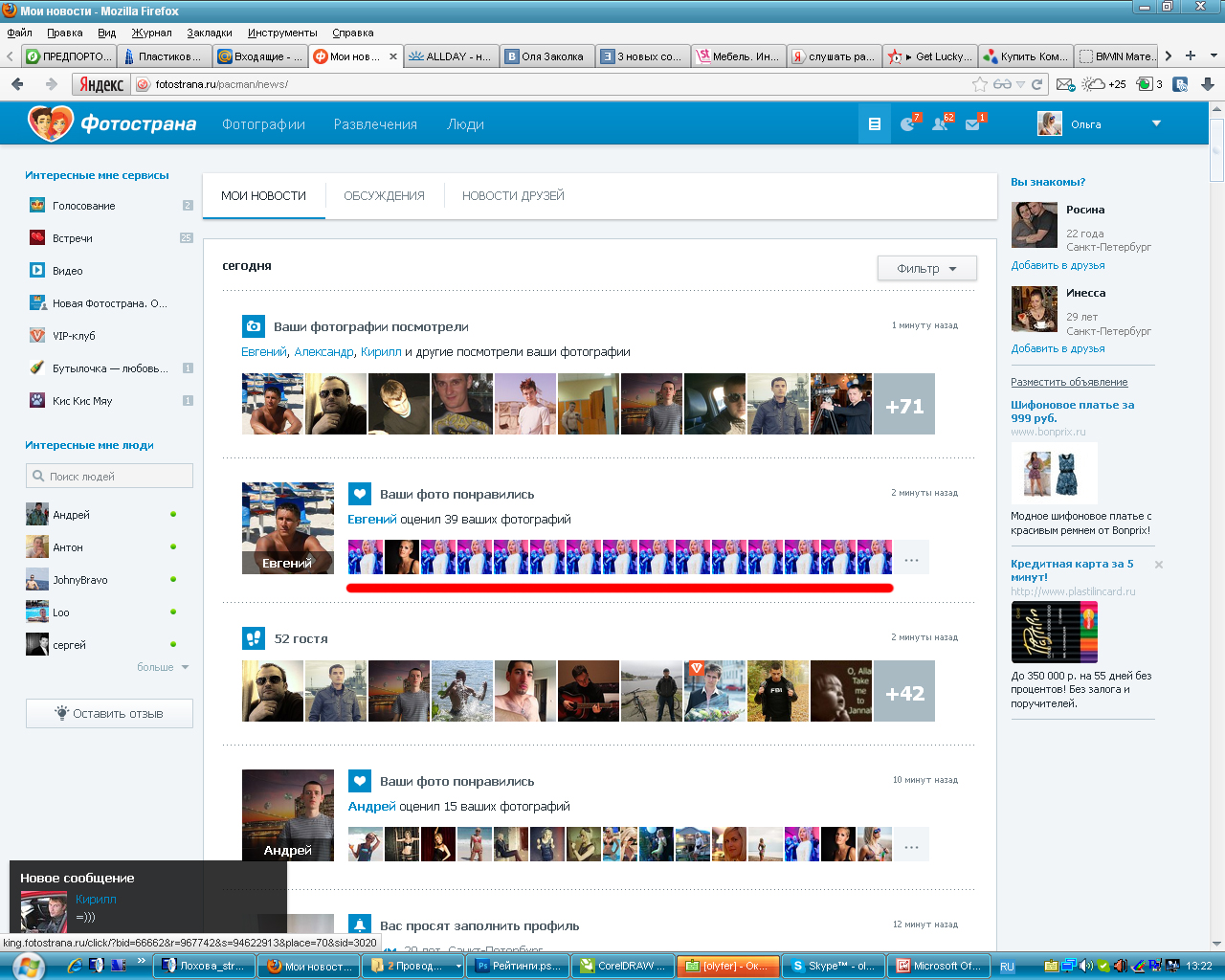Expand more photos rated by Андрей

911,844
